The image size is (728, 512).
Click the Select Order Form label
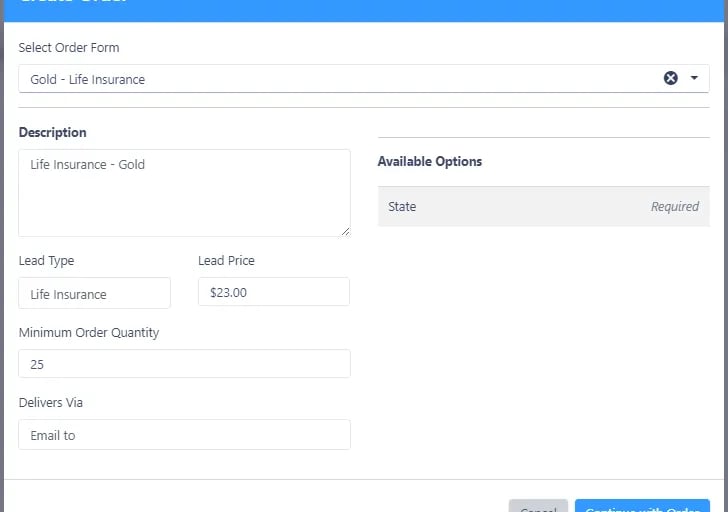(x=69, y=47)
